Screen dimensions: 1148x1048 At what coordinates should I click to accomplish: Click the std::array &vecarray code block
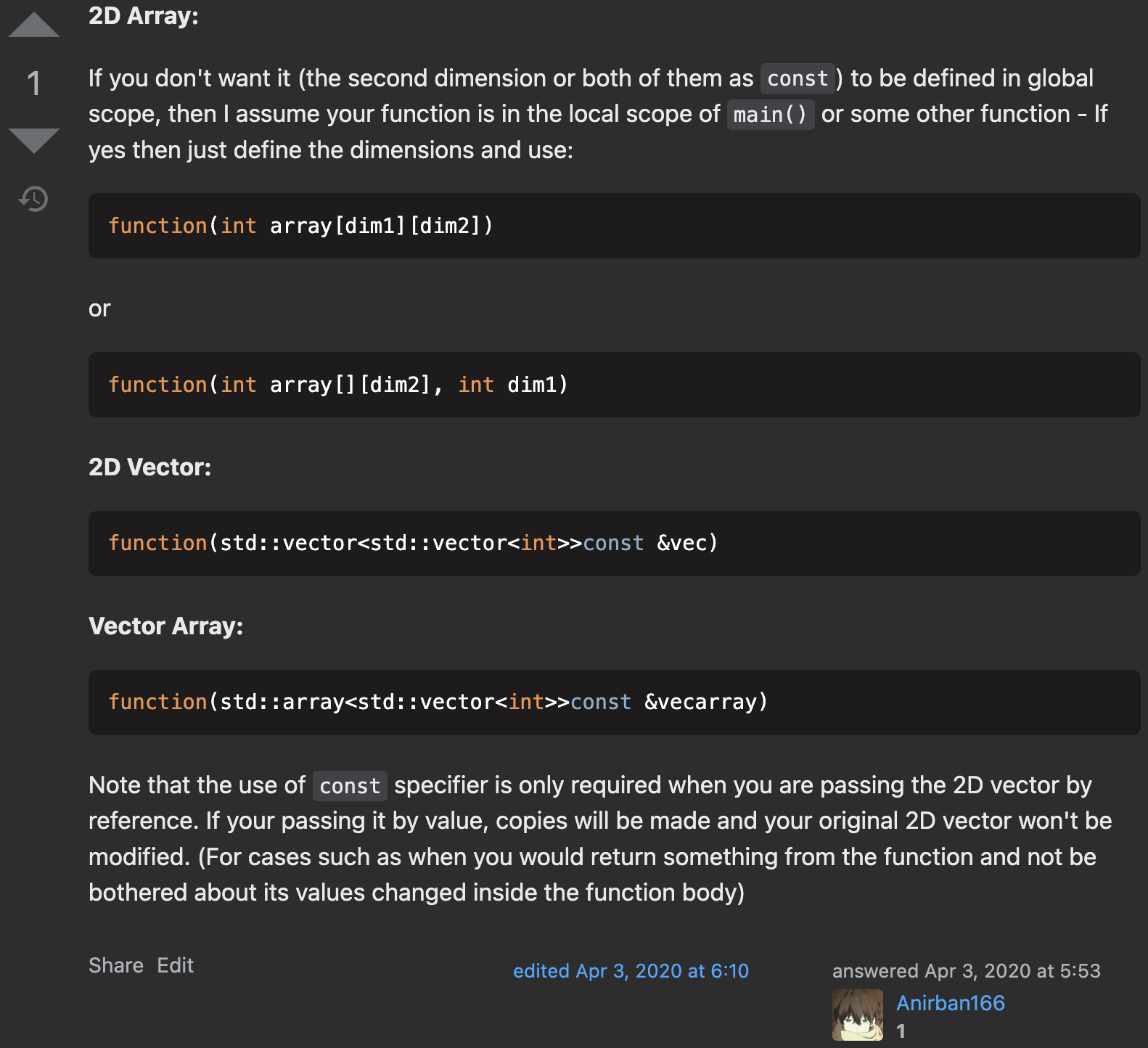click(x=614, y=703)
